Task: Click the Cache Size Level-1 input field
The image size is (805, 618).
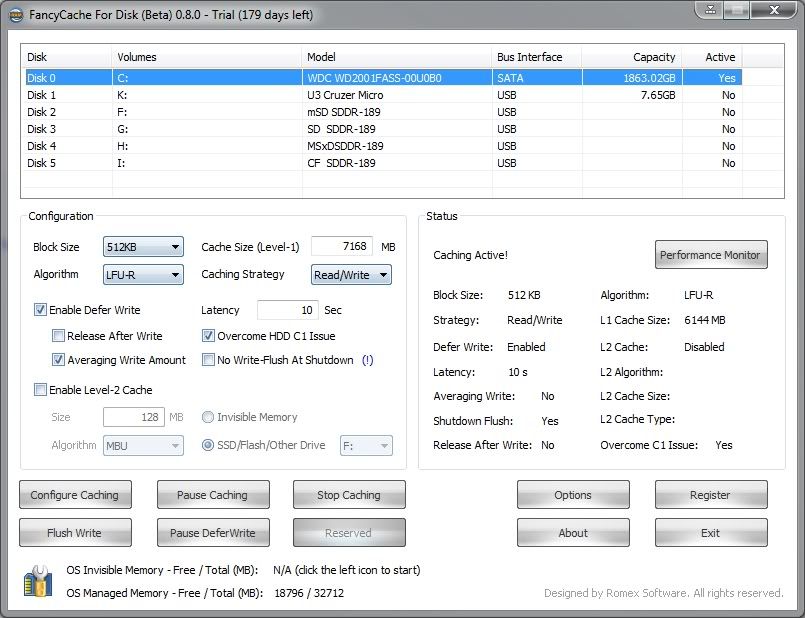Action: click(x=341, y=246)
